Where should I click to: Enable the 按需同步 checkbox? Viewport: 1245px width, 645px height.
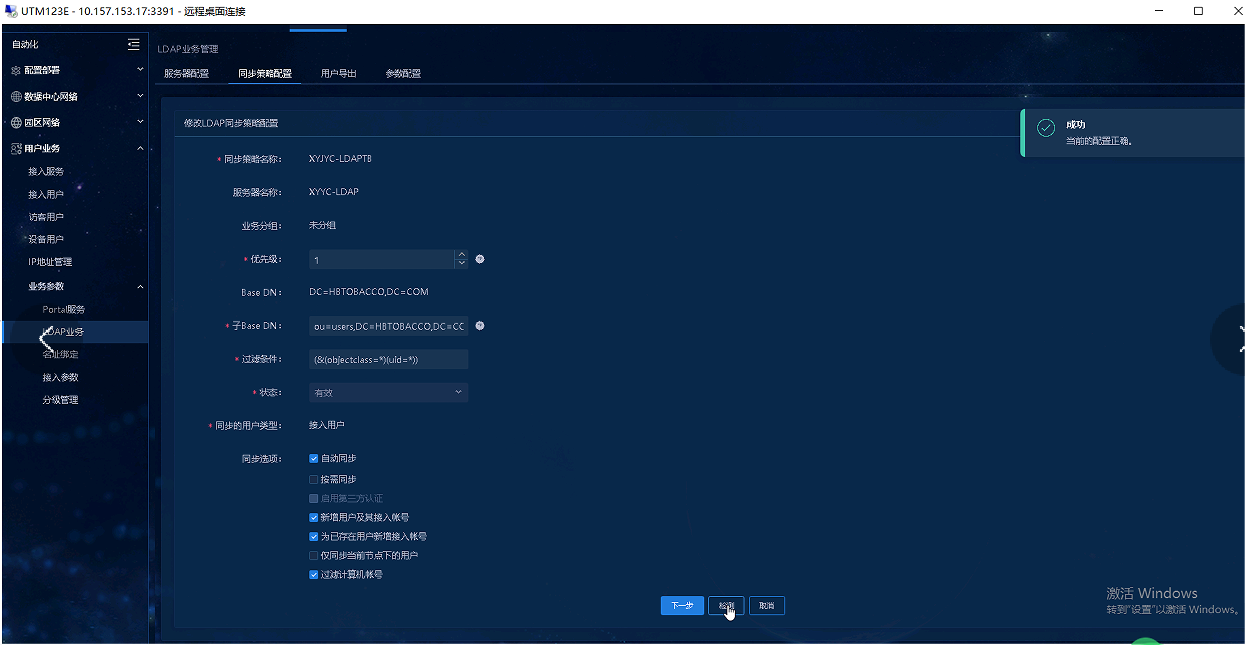(x=314, y=479)
